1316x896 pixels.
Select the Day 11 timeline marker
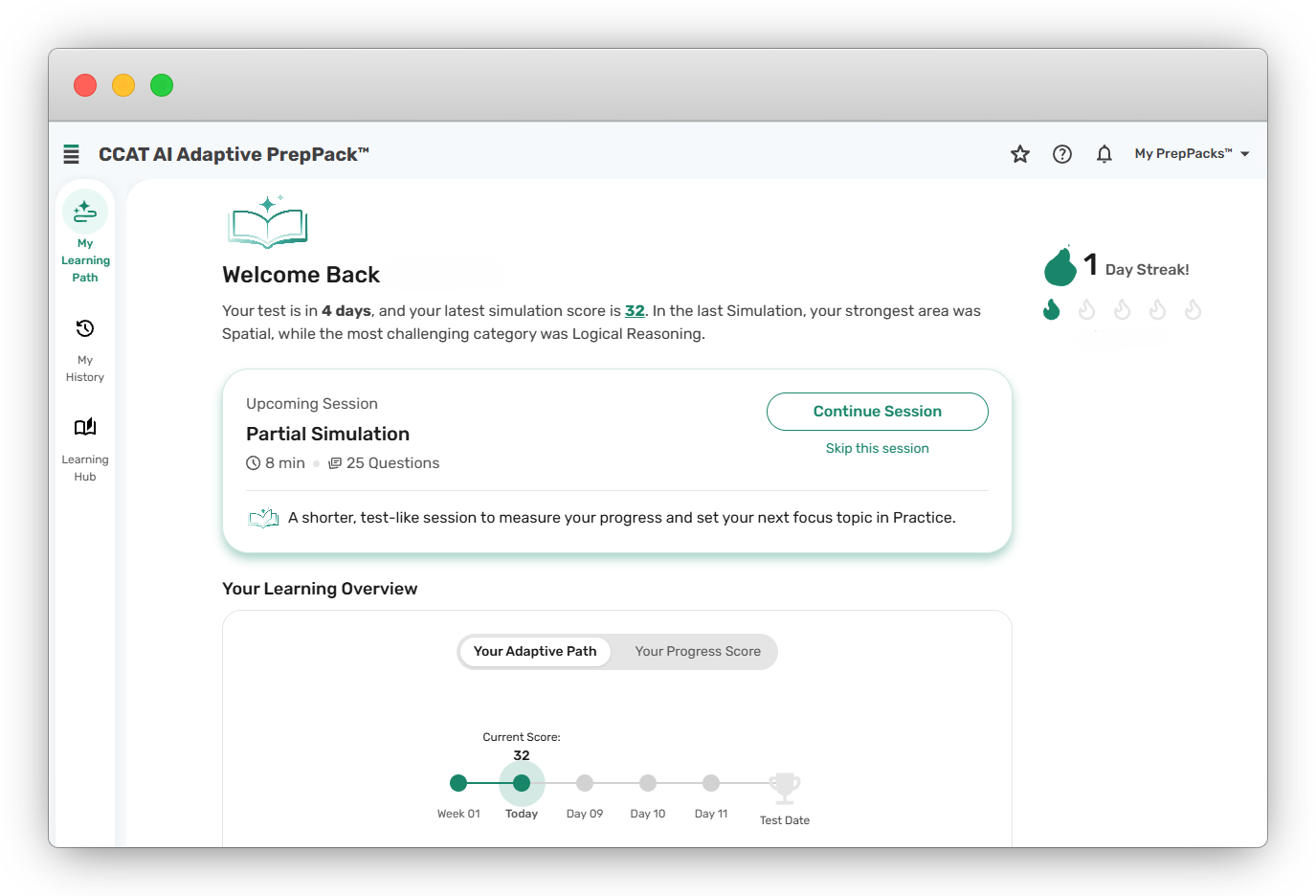click(x=711, y=783)
